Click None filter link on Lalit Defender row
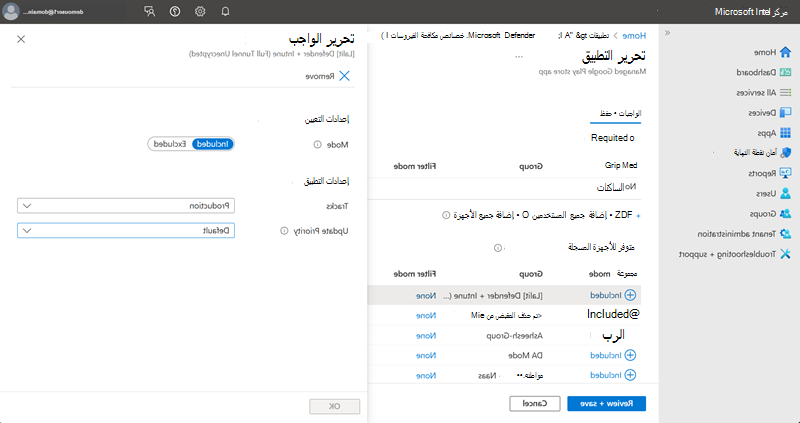This screenshot has width=800, height=423. 426,295
